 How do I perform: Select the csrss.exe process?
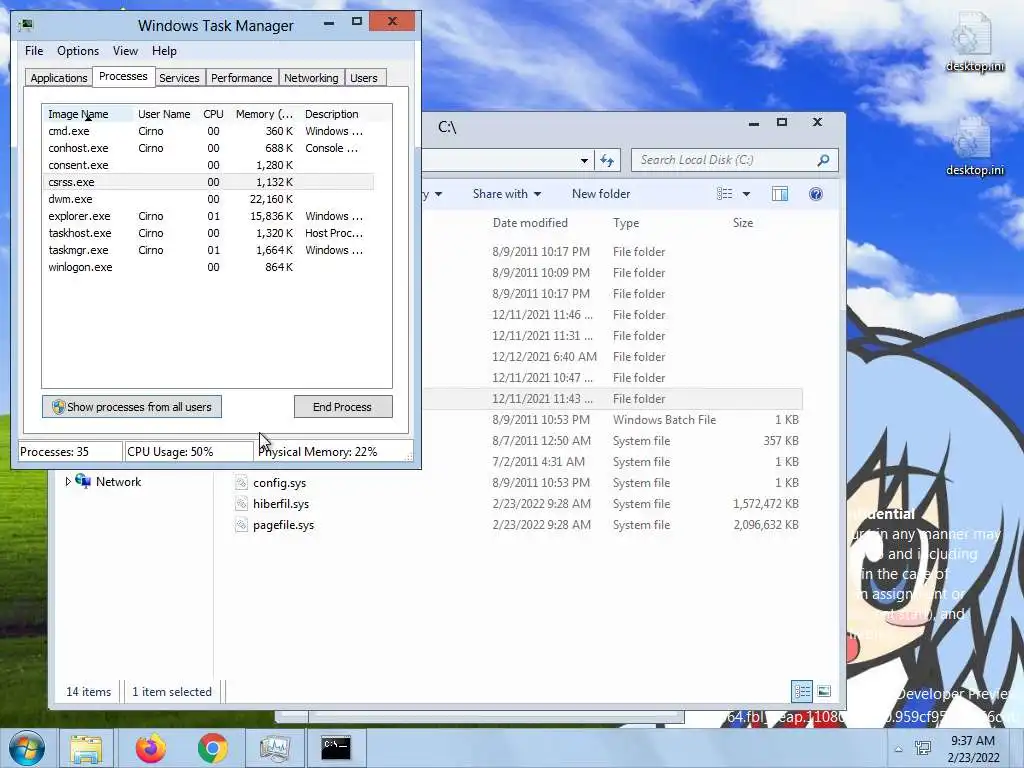[x=208, y=182]
